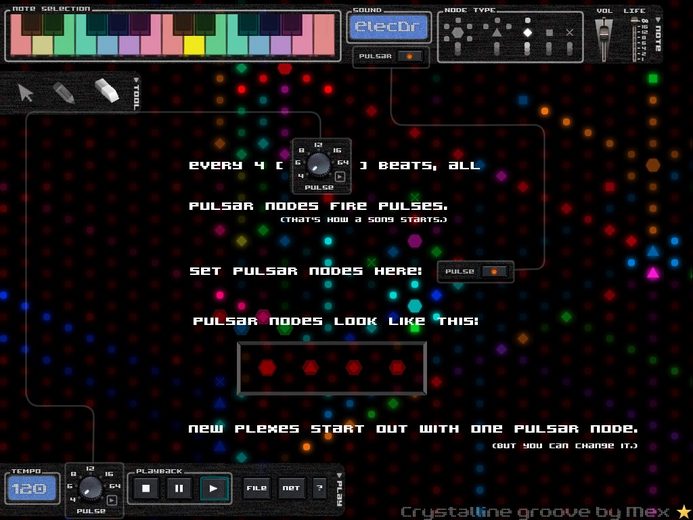The width and height of the screenshot is (693, 520).
Task: Click the center Pulse knob dial
Action: pos(319,164)
